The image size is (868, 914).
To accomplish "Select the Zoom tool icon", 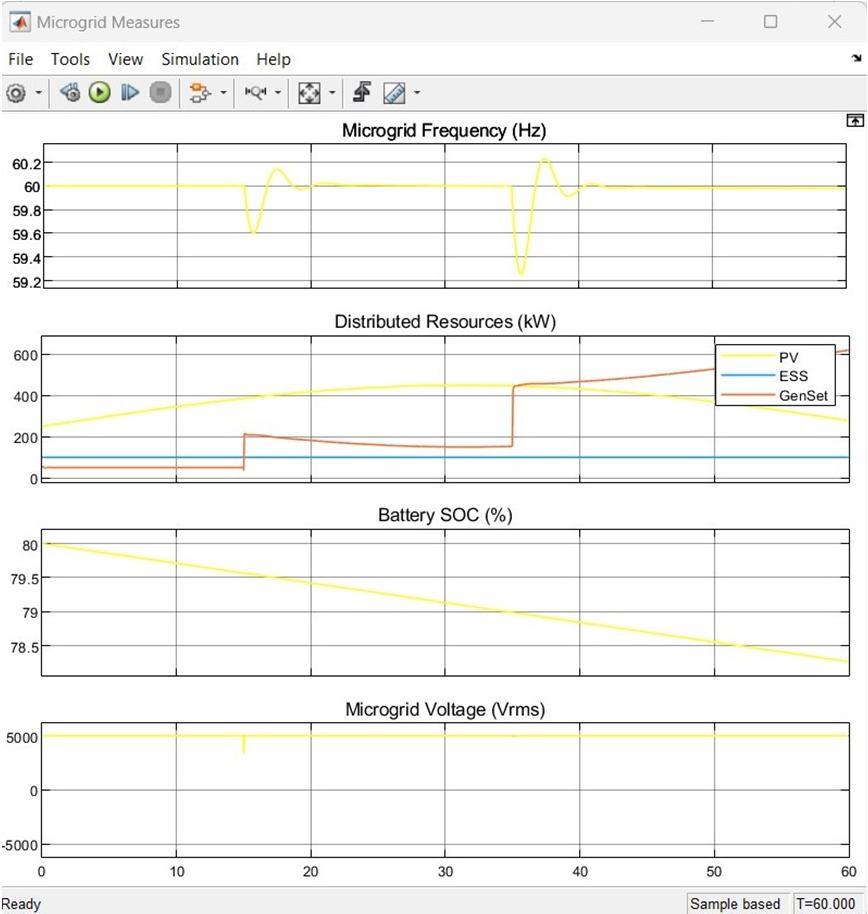I will [255, 92].
